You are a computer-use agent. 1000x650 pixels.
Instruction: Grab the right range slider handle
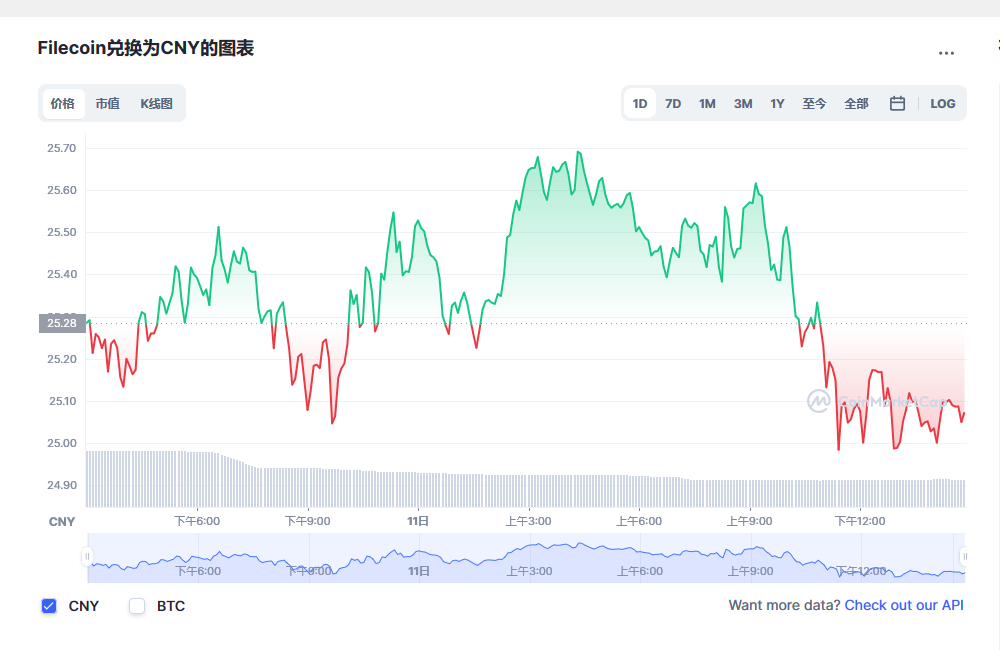click(965, 557)
